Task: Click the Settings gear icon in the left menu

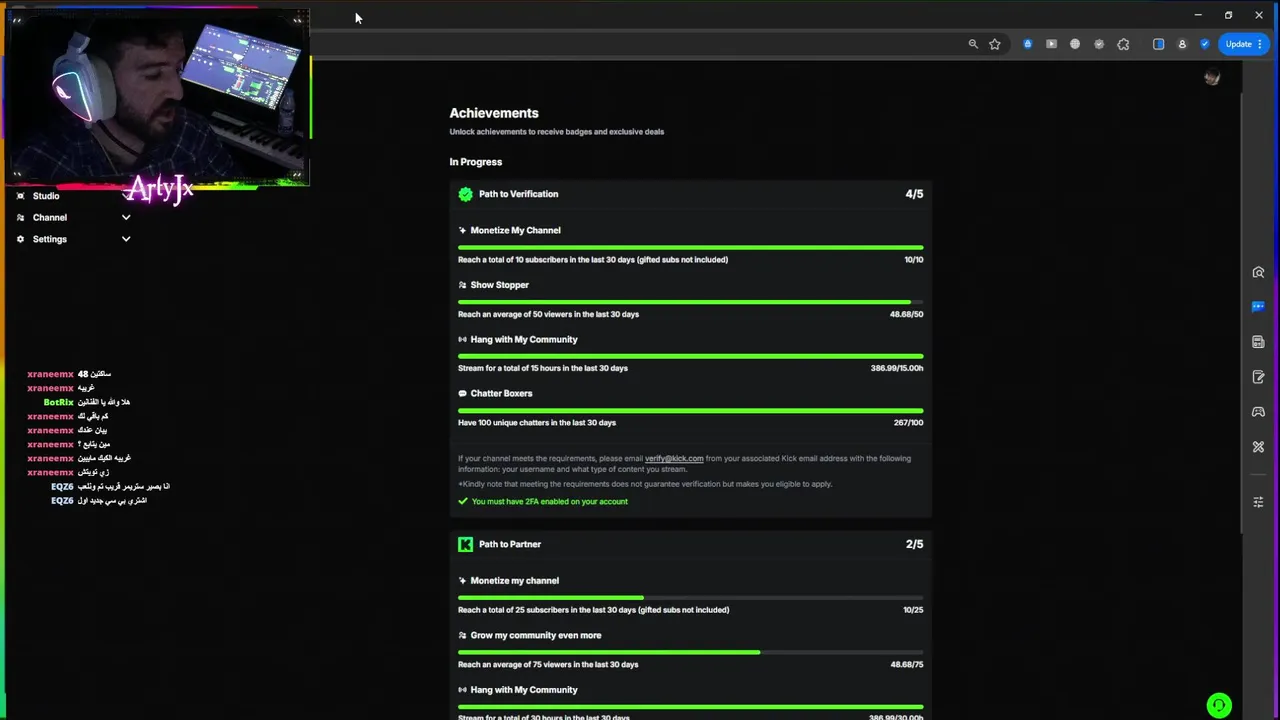Action: (20, 239)
